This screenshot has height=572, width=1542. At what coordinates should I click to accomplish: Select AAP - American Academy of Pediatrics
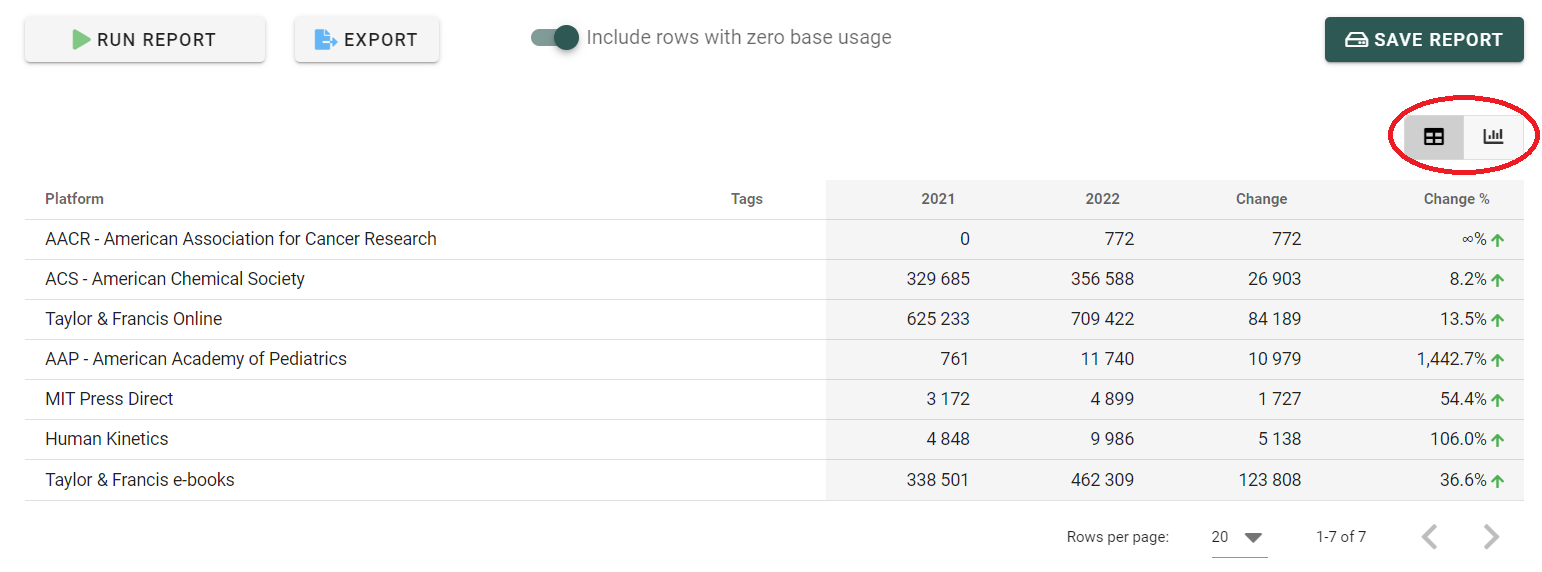[x=196, y=359]
